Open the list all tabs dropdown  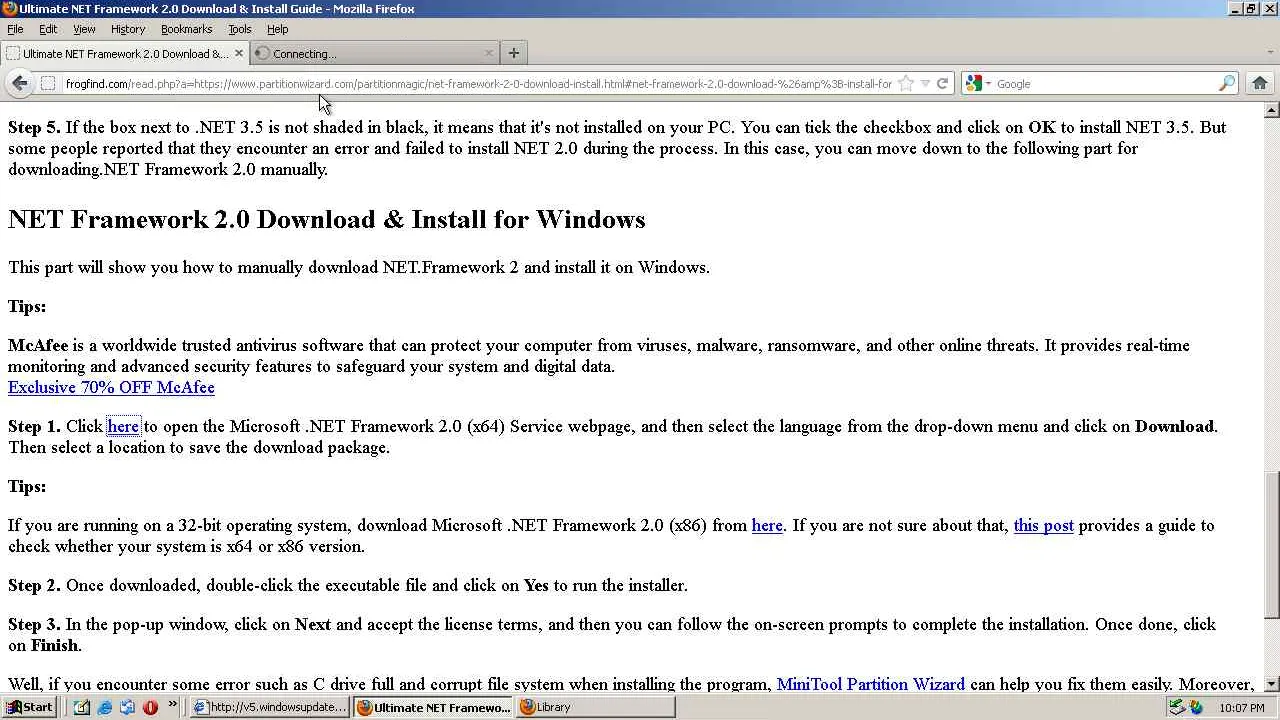coord(1269,53)
